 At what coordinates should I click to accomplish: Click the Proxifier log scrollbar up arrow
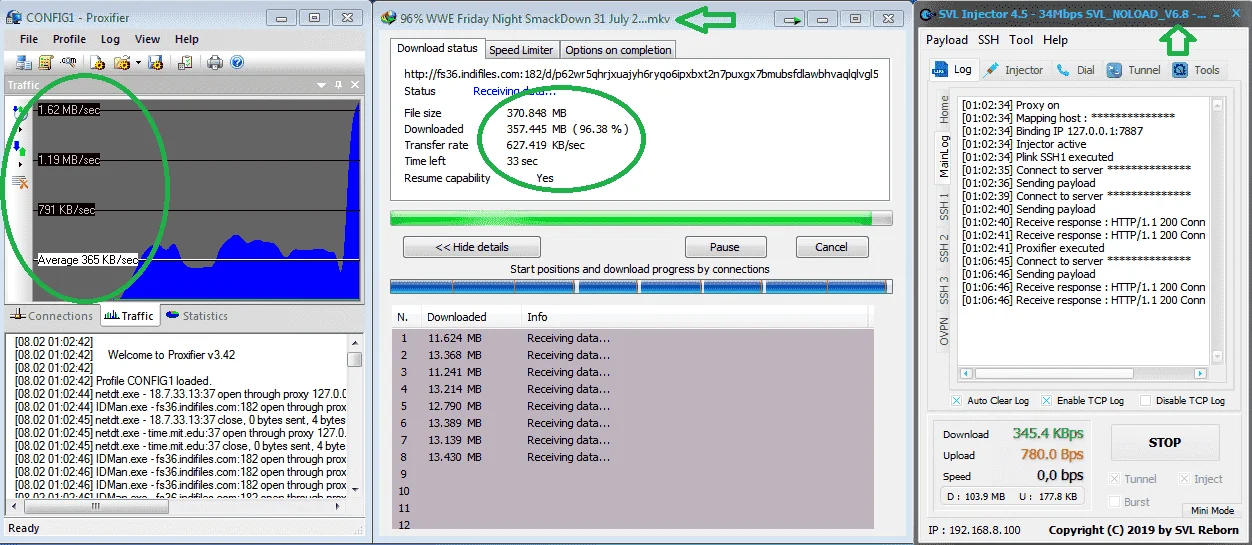355,343
